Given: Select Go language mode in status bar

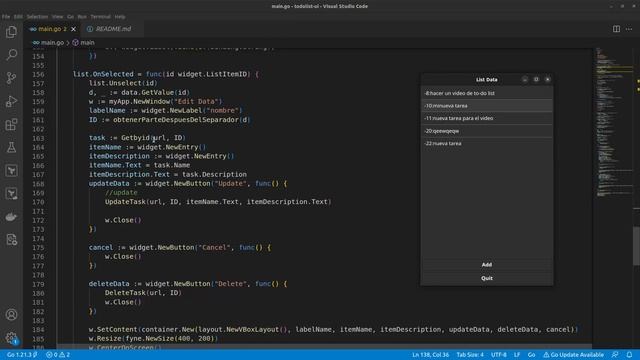Looking at the screenshot, I should tap(531, 355).
